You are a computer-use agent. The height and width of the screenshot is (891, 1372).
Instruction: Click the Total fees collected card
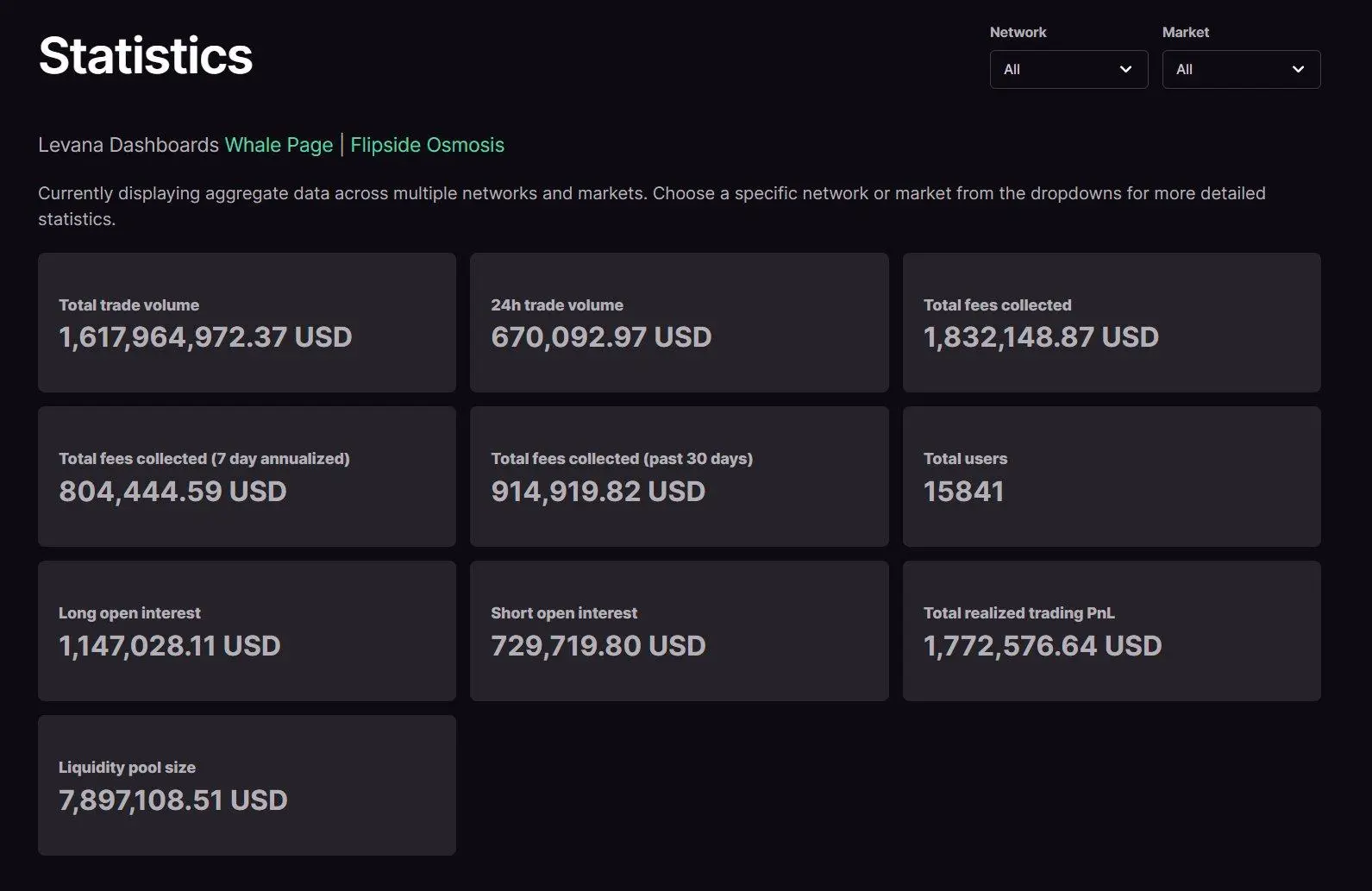[x=1111, y=323]
